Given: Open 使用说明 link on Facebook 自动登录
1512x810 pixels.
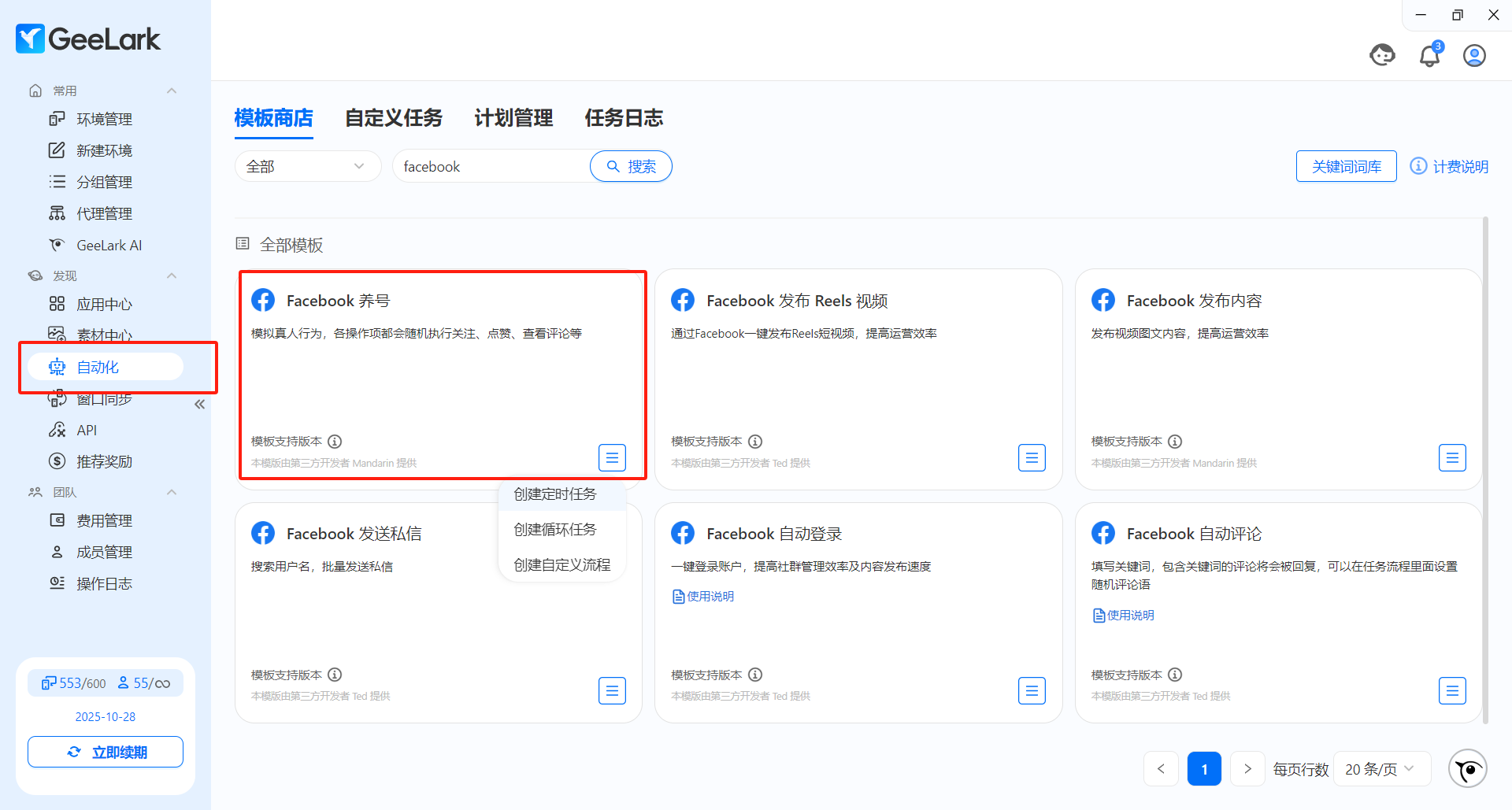Looking at the screenshot, I should point(702,597).
